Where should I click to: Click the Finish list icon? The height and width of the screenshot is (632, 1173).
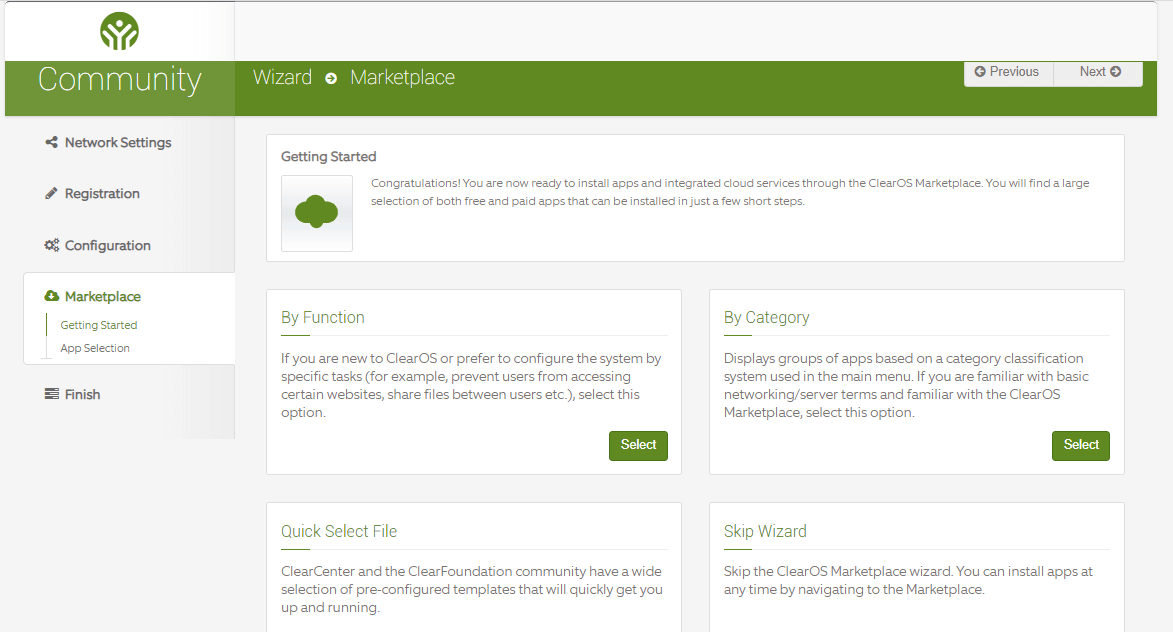[51, 394]
